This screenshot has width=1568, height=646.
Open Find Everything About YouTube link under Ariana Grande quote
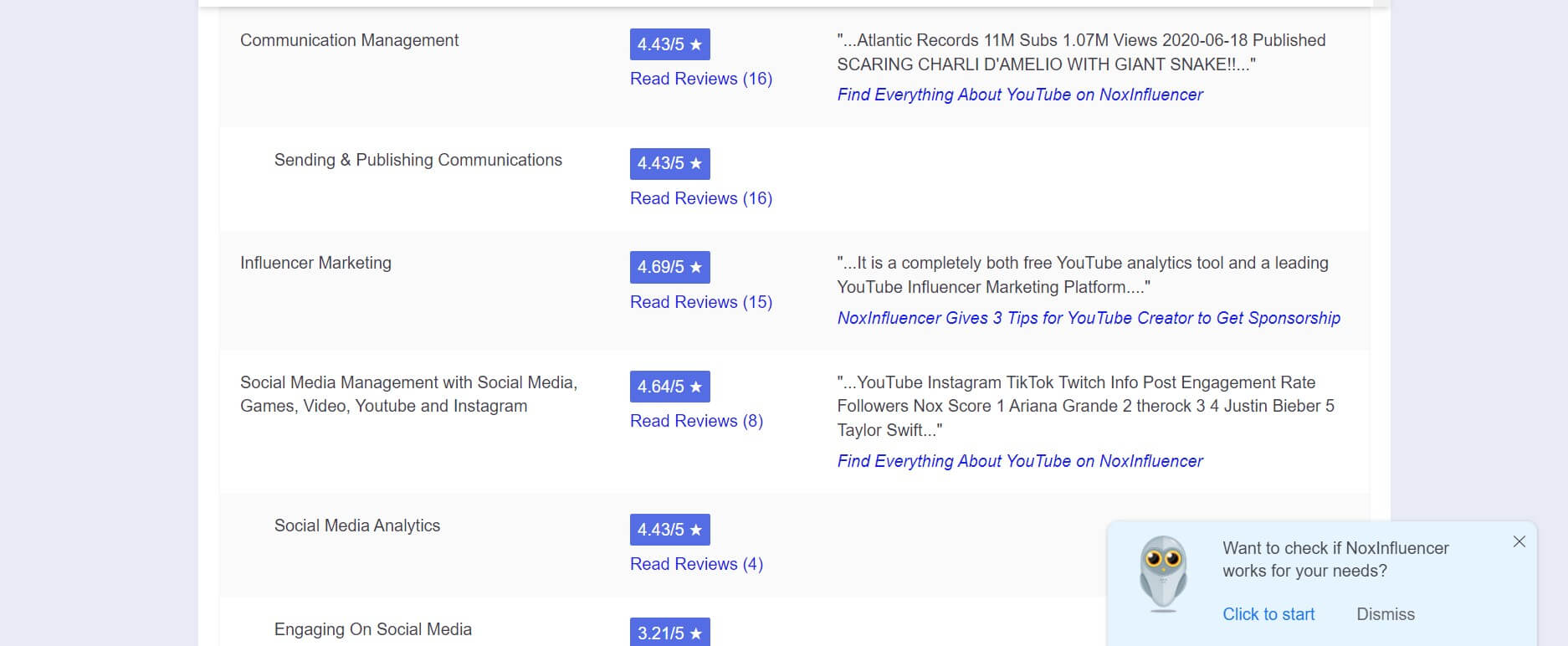coord(1020,461)
